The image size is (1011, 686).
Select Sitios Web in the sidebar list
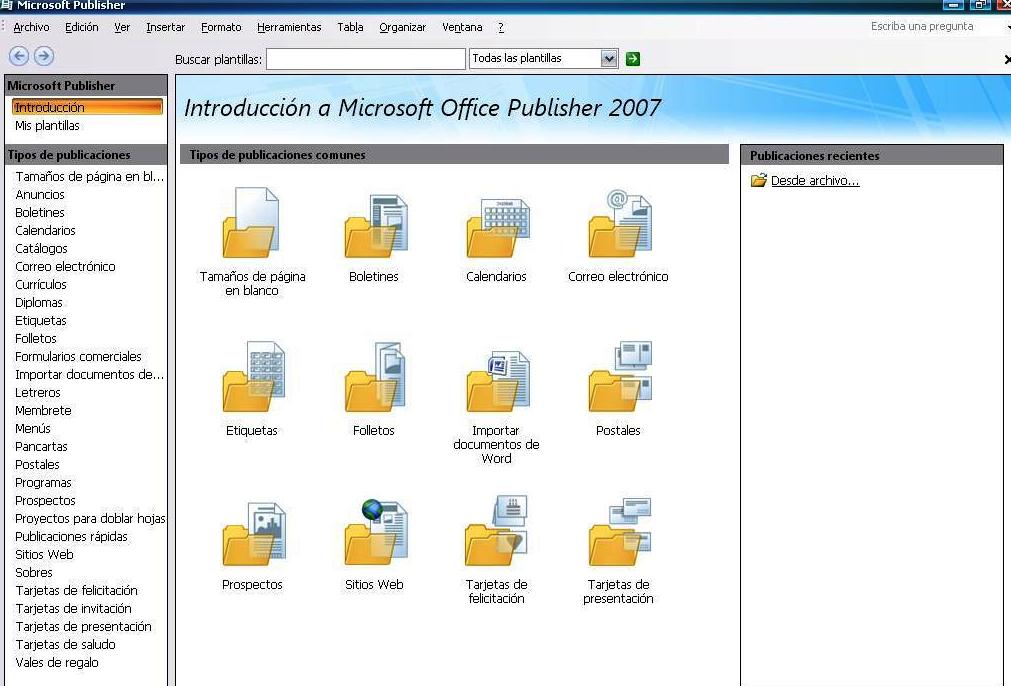click(44, 554)
